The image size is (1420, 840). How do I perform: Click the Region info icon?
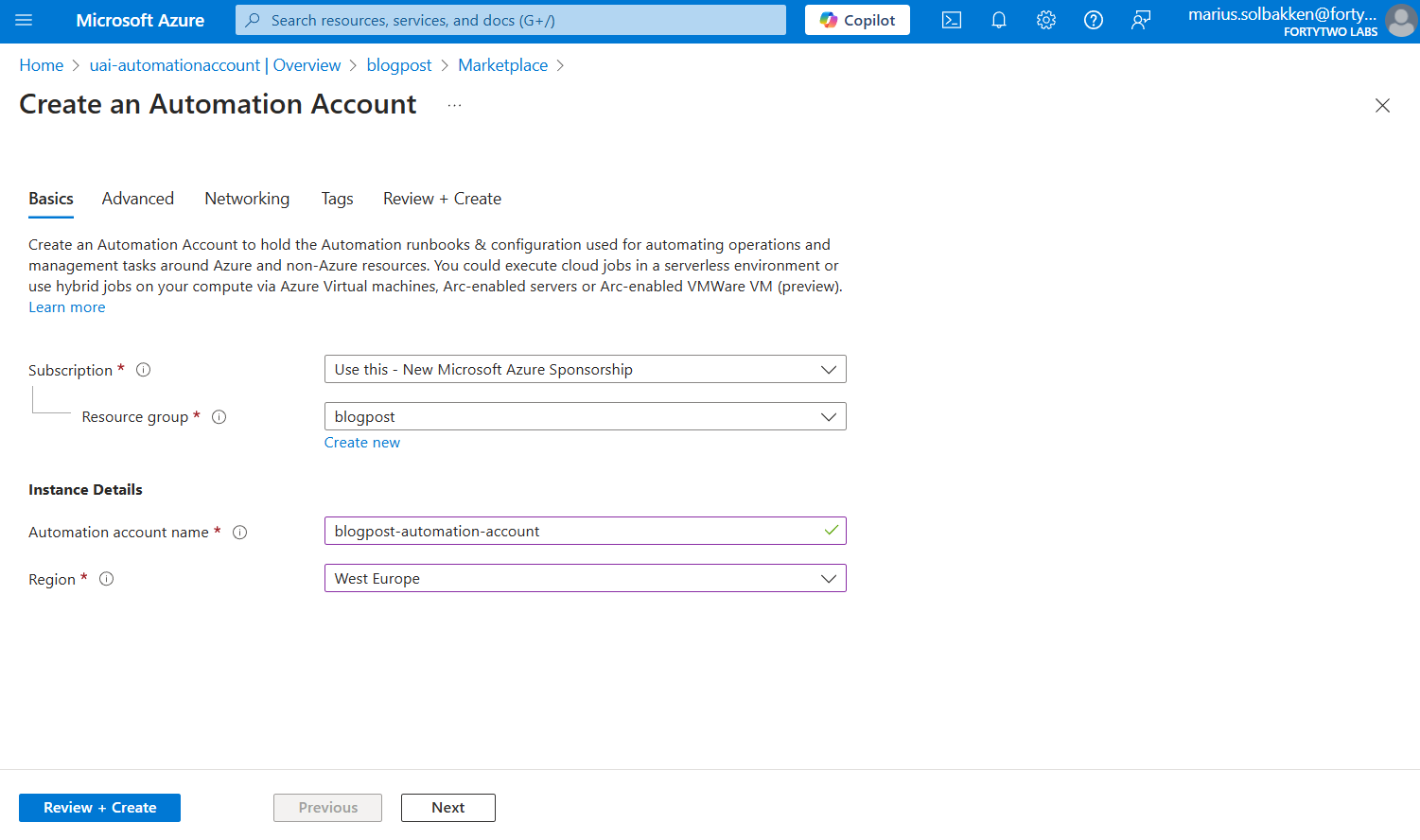[x=107, y=579]
